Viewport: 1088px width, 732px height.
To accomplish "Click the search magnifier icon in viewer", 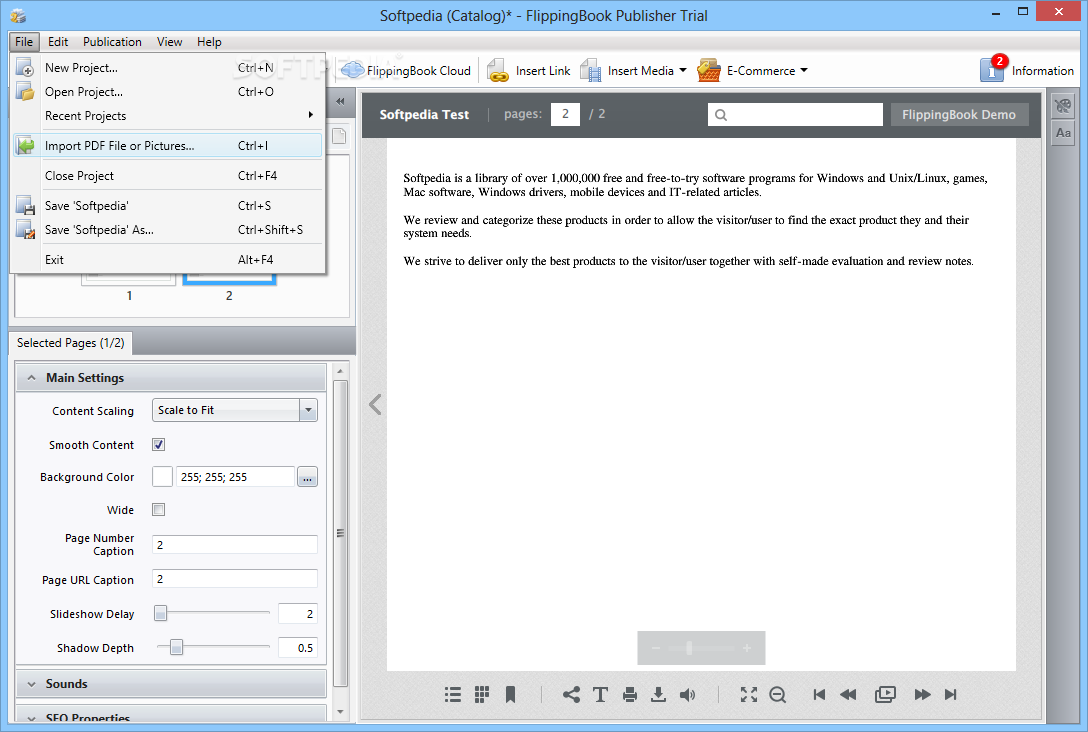I will click(721, 115).
